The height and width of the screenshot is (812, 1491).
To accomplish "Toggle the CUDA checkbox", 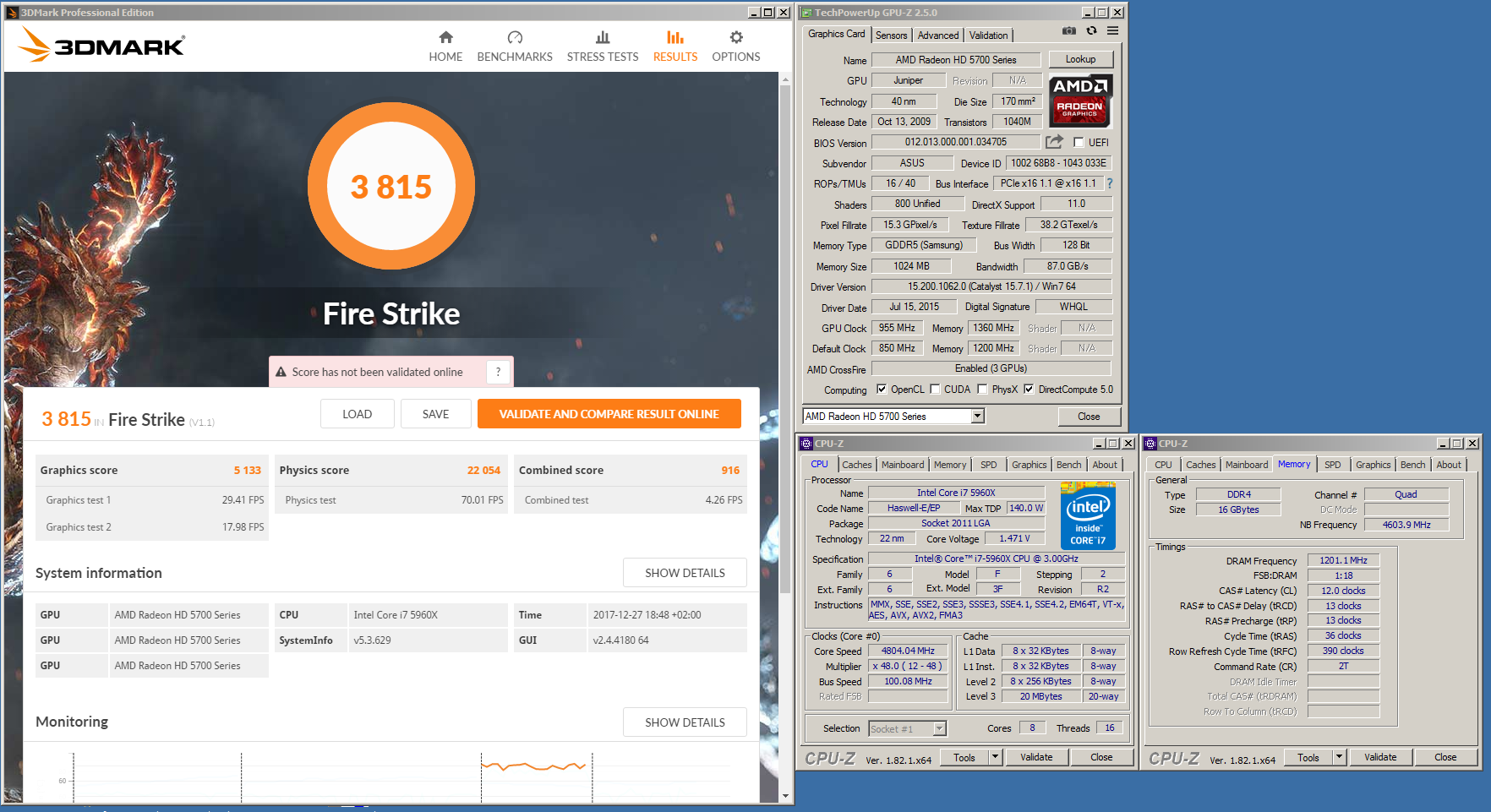I will click(x=935, y=390).
